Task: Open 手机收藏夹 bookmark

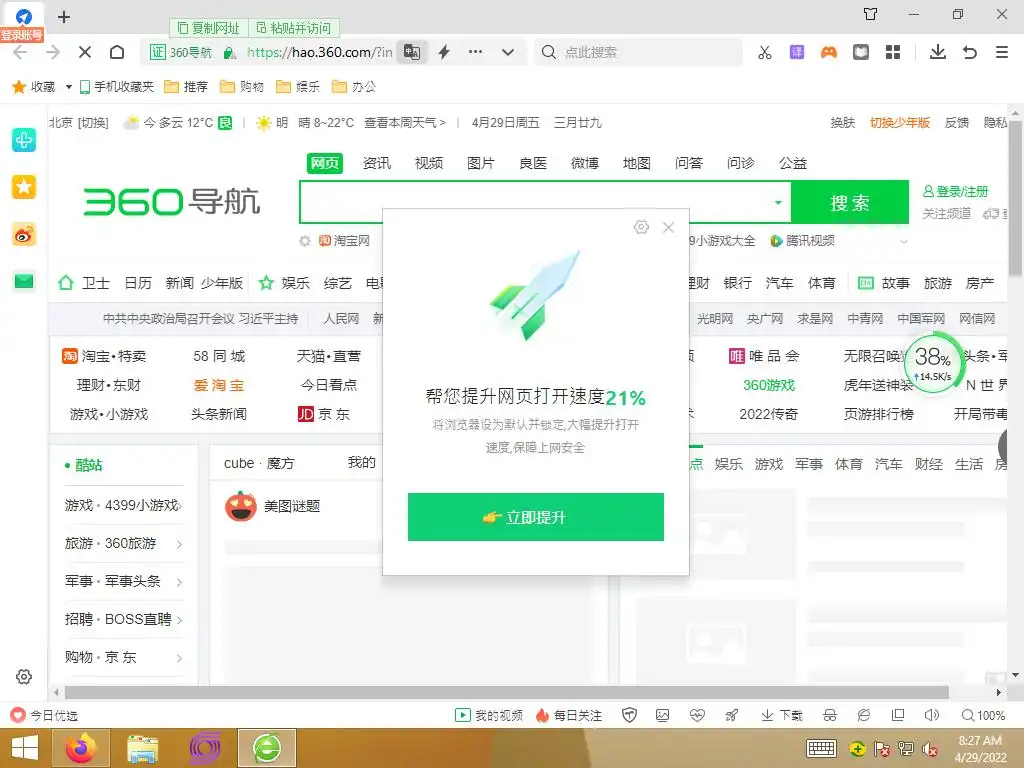Action: pos(117,87)
